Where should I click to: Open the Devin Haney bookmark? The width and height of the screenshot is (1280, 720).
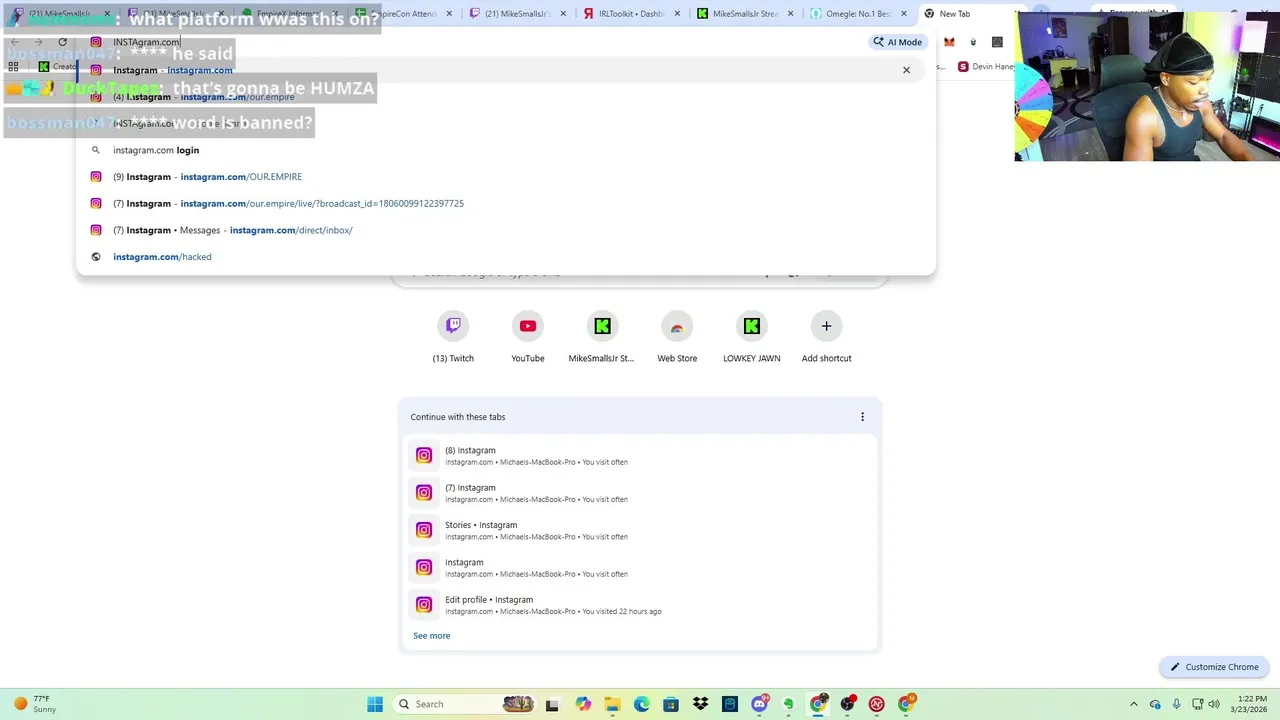986,67
